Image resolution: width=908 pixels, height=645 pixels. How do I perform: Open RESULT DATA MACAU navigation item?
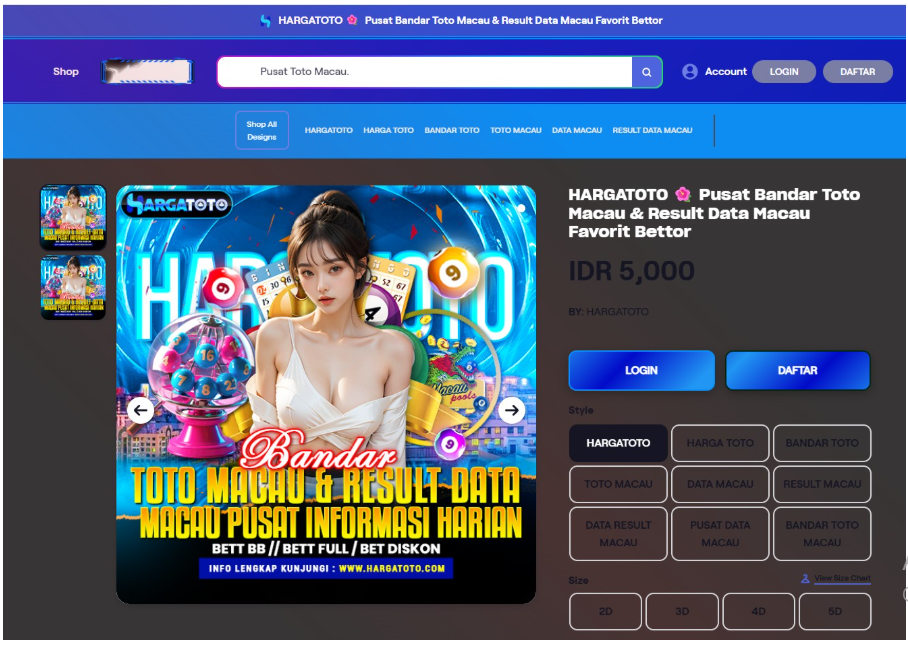coord(653,130)
